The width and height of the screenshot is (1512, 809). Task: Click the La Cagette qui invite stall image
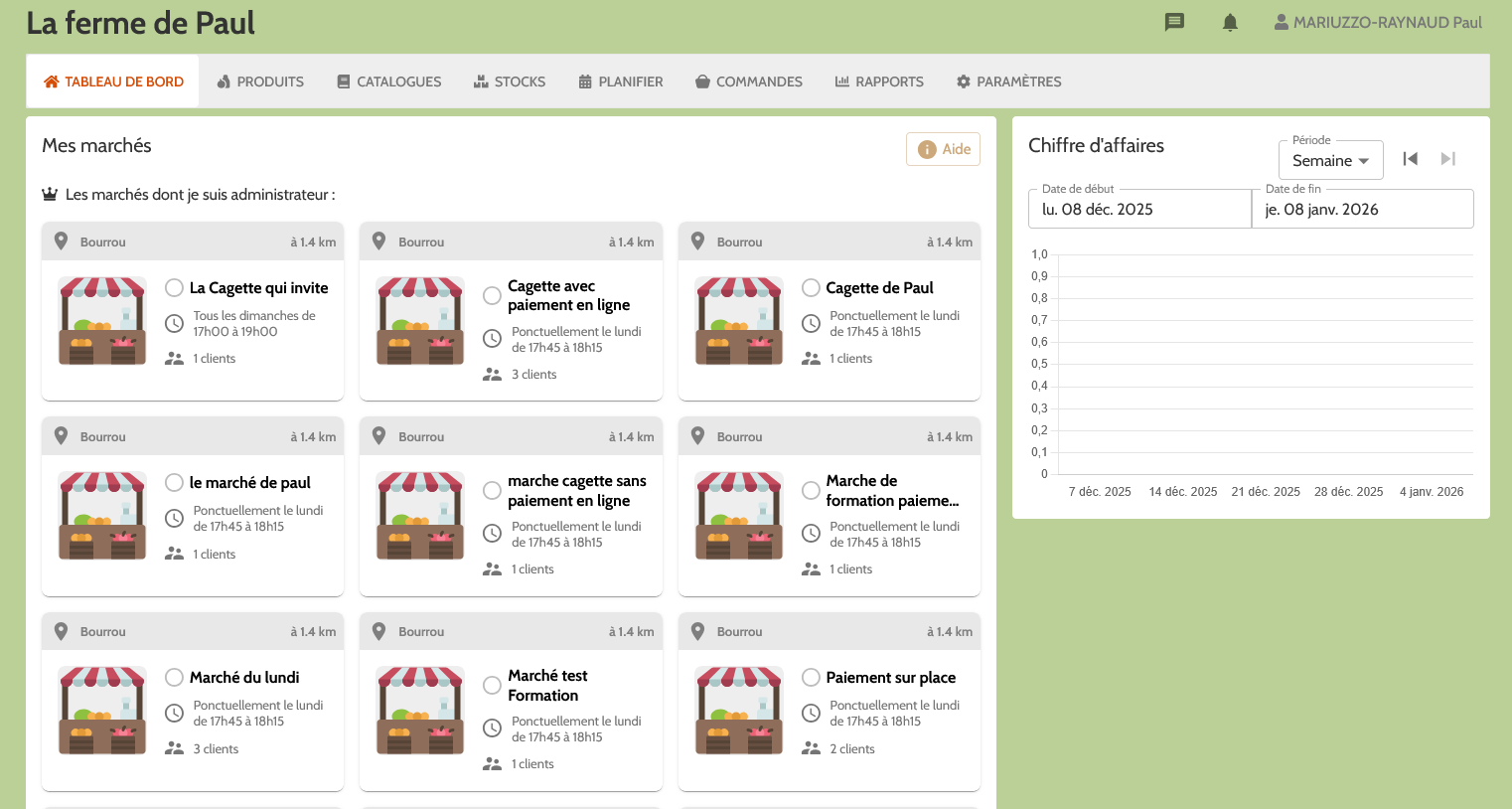(102, 321)
